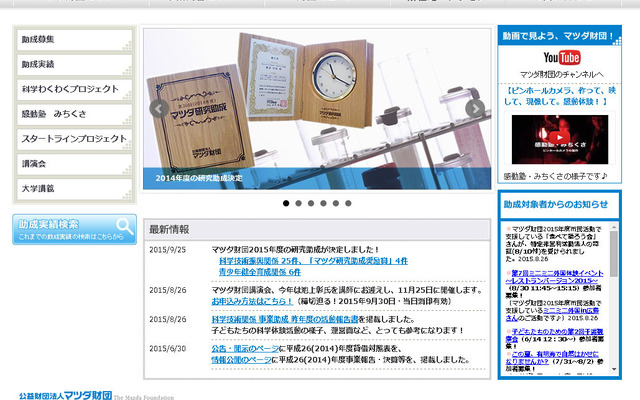
Task: Open the 講演会 sidebar item
Action: pyautogui.click(x=75, y=164)
